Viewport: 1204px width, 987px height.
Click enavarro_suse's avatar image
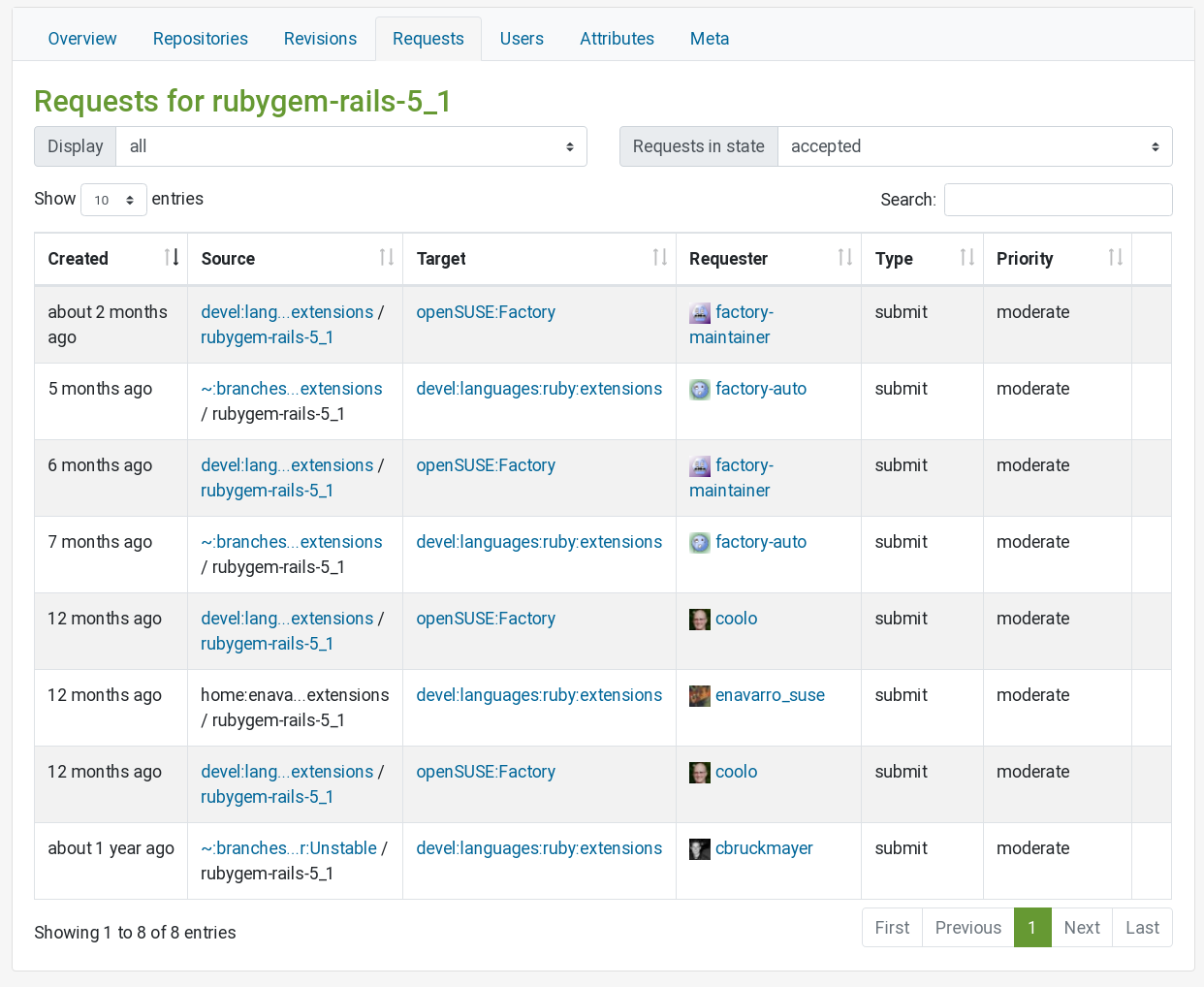pyautogui.click(x=699, y=695)
